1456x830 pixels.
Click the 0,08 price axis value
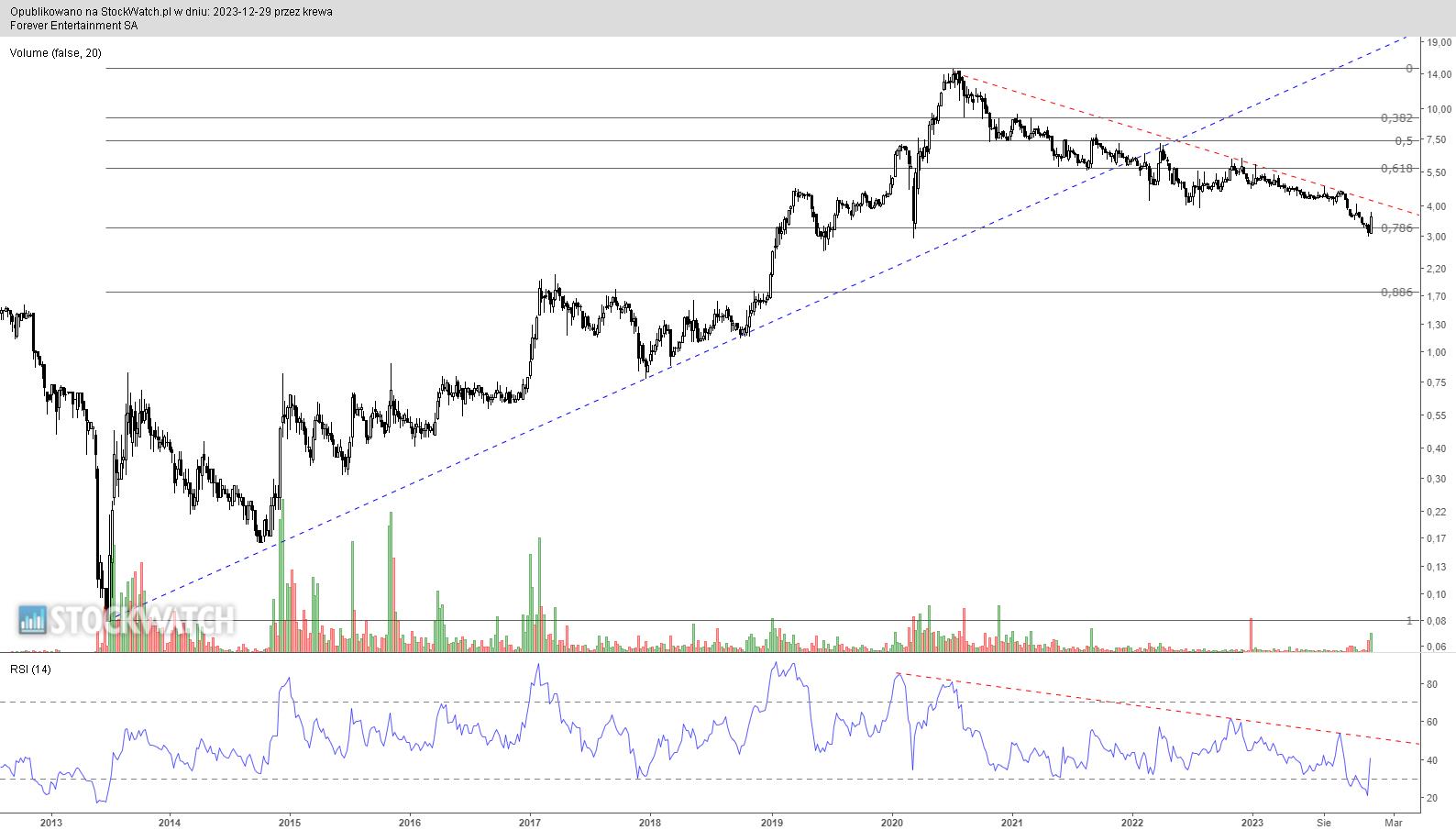(x=1436, y=621)
